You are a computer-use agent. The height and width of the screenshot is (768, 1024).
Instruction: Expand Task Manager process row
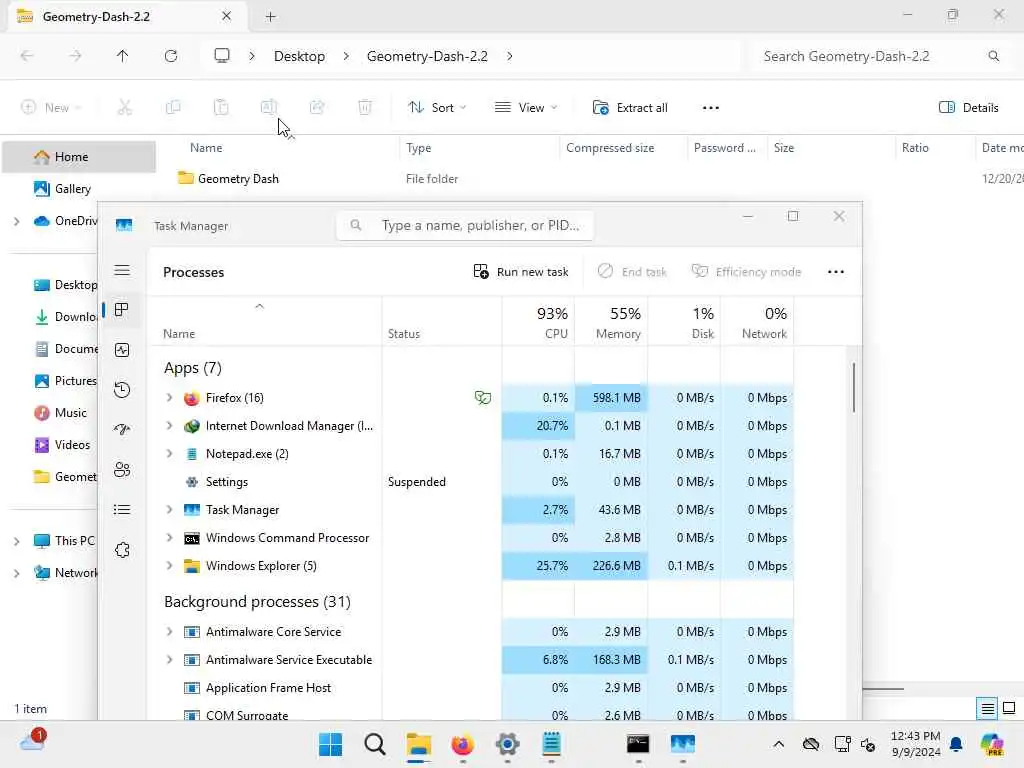[x=169, y=509]
